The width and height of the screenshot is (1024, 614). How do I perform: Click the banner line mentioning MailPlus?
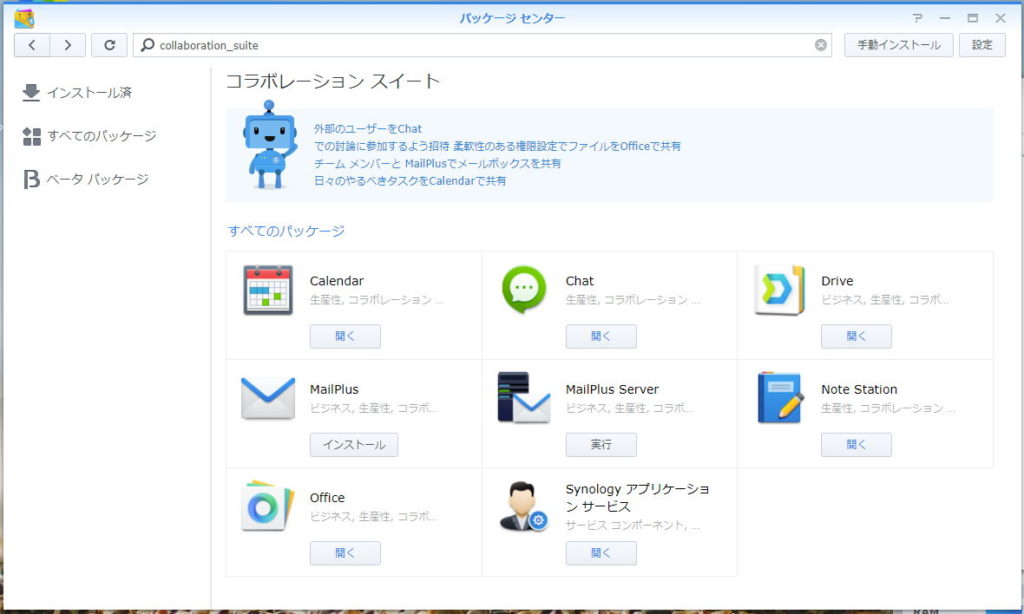437,163
